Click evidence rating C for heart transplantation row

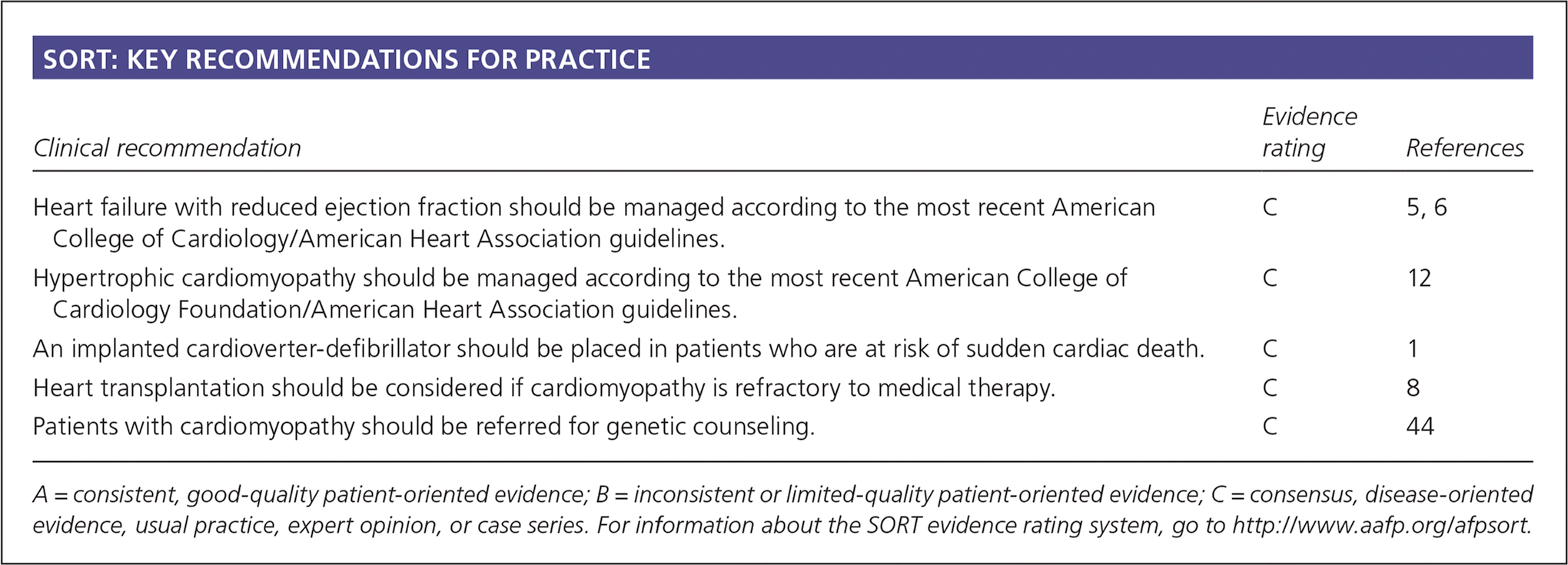1270,388
